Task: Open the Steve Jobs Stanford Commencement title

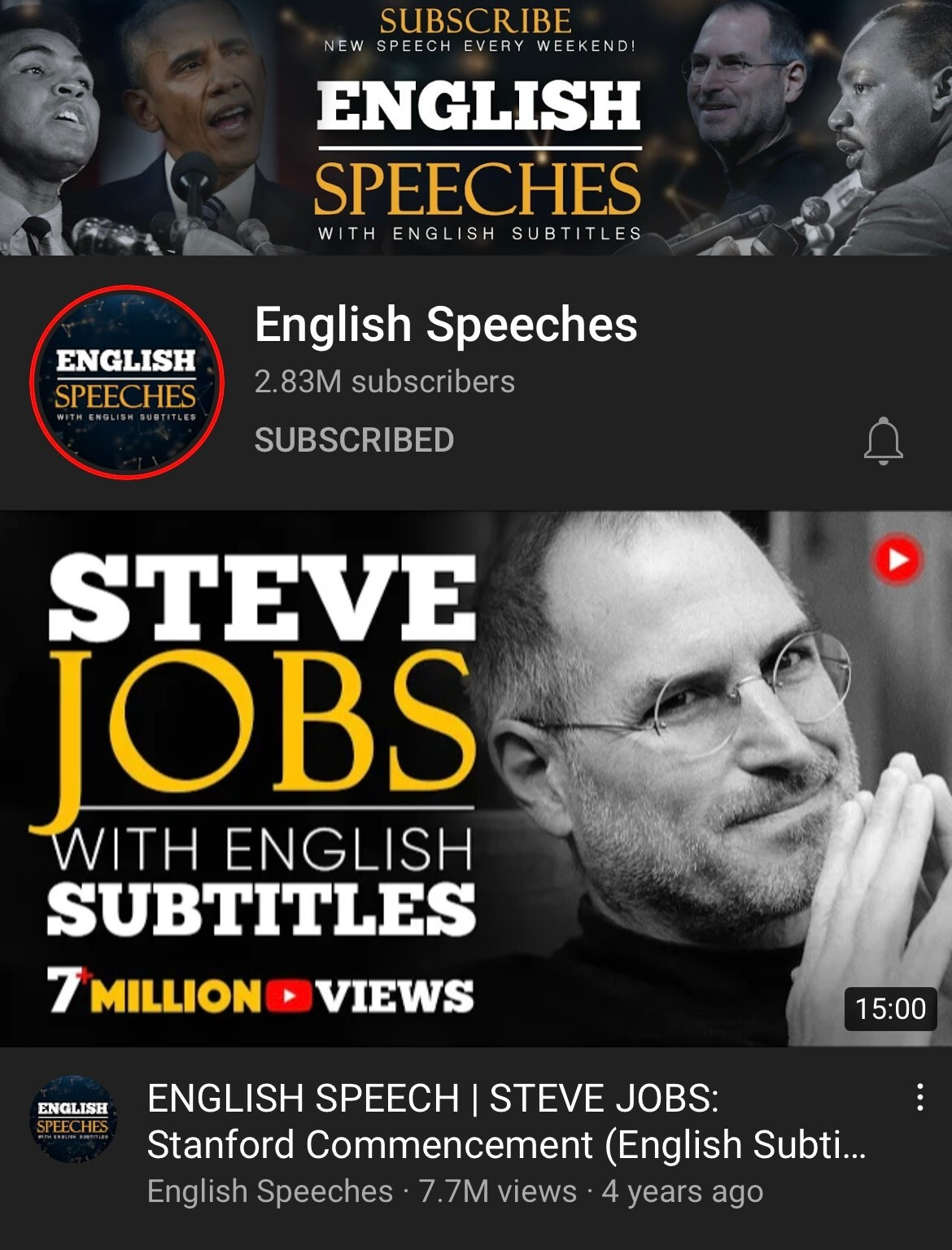Action: 506,1121
